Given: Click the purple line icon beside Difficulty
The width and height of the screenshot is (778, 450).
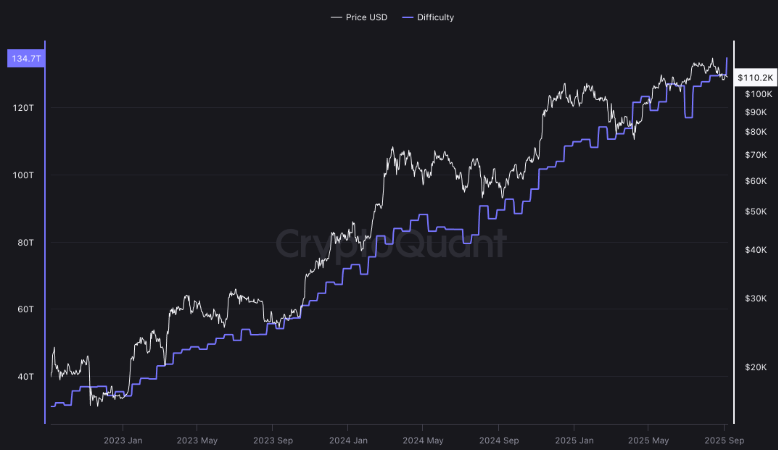Looking at the screenshot, I should click(x=405, y=17).
